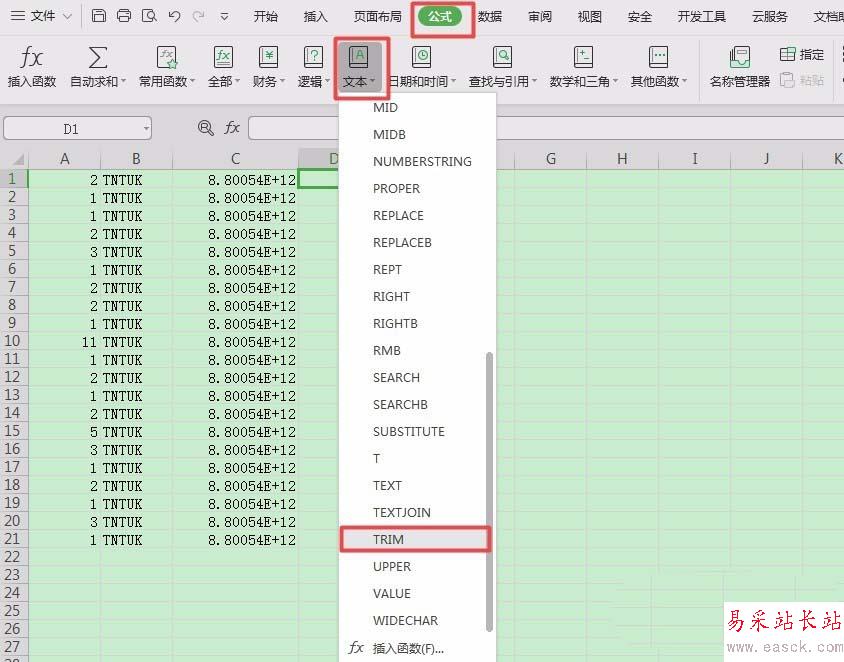Expand the Math and Trig (数学和三角) dropdown arrow
This screenshot has width=844, height=662.
pyautogui.click(x=615, y=82)
